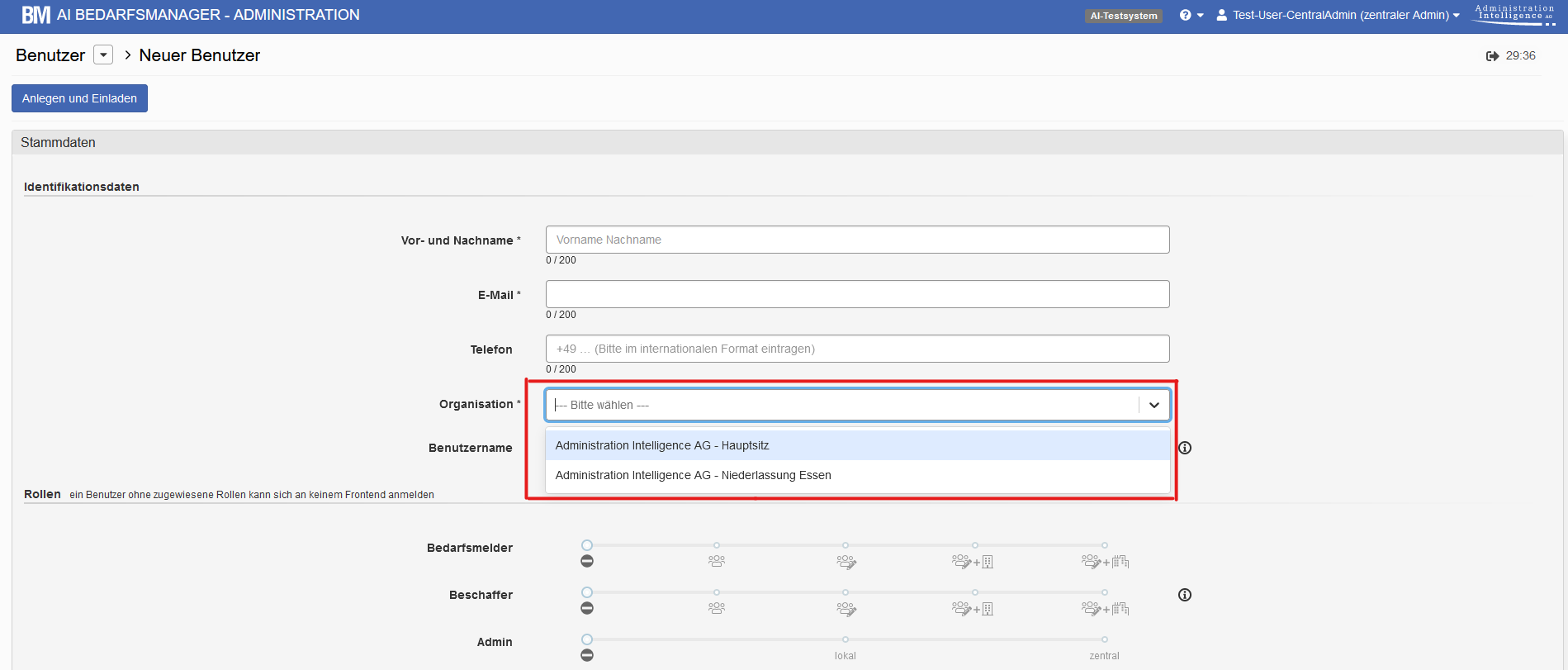Click the BM logo in header
1568x670 pixels.
[36, 15]
